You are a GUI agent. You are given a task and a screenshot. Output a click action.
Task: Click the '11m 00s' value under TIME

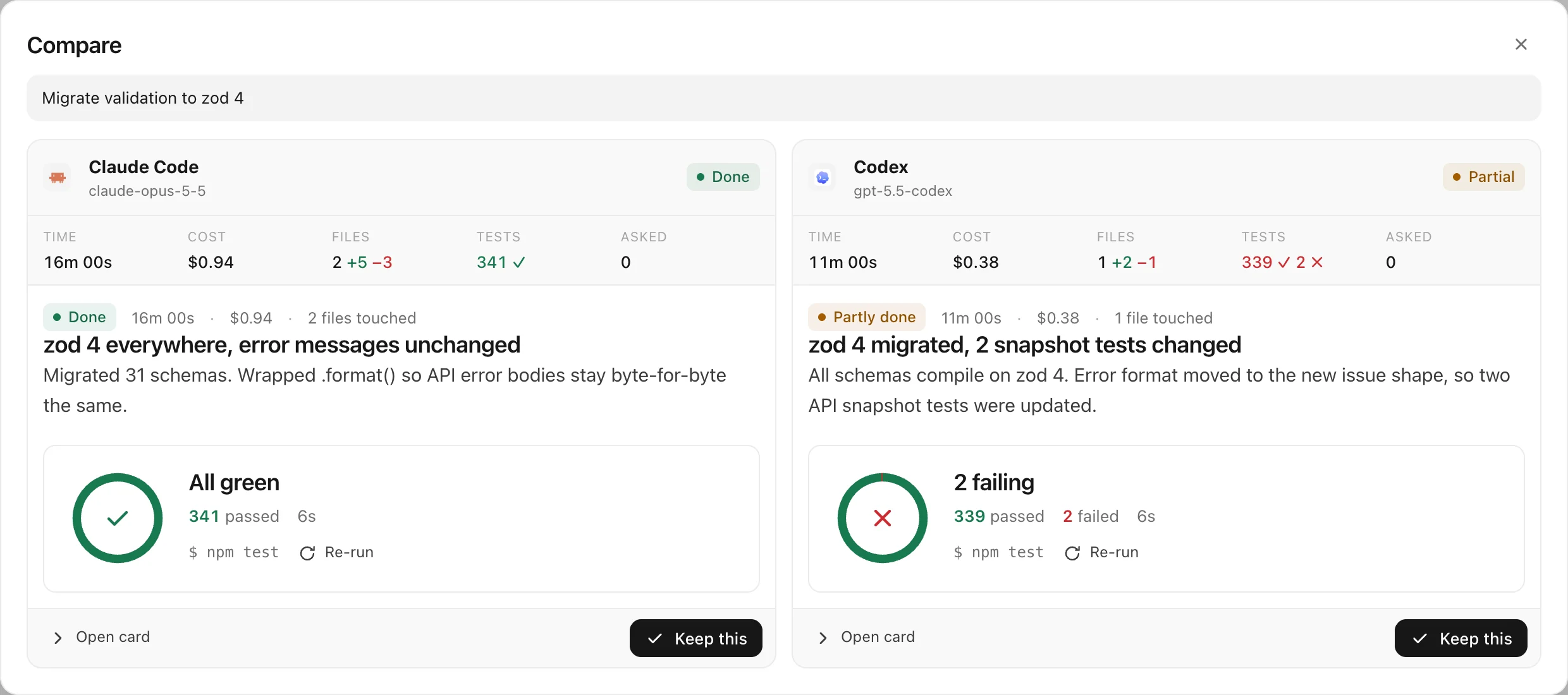click(x=843, y=262)
